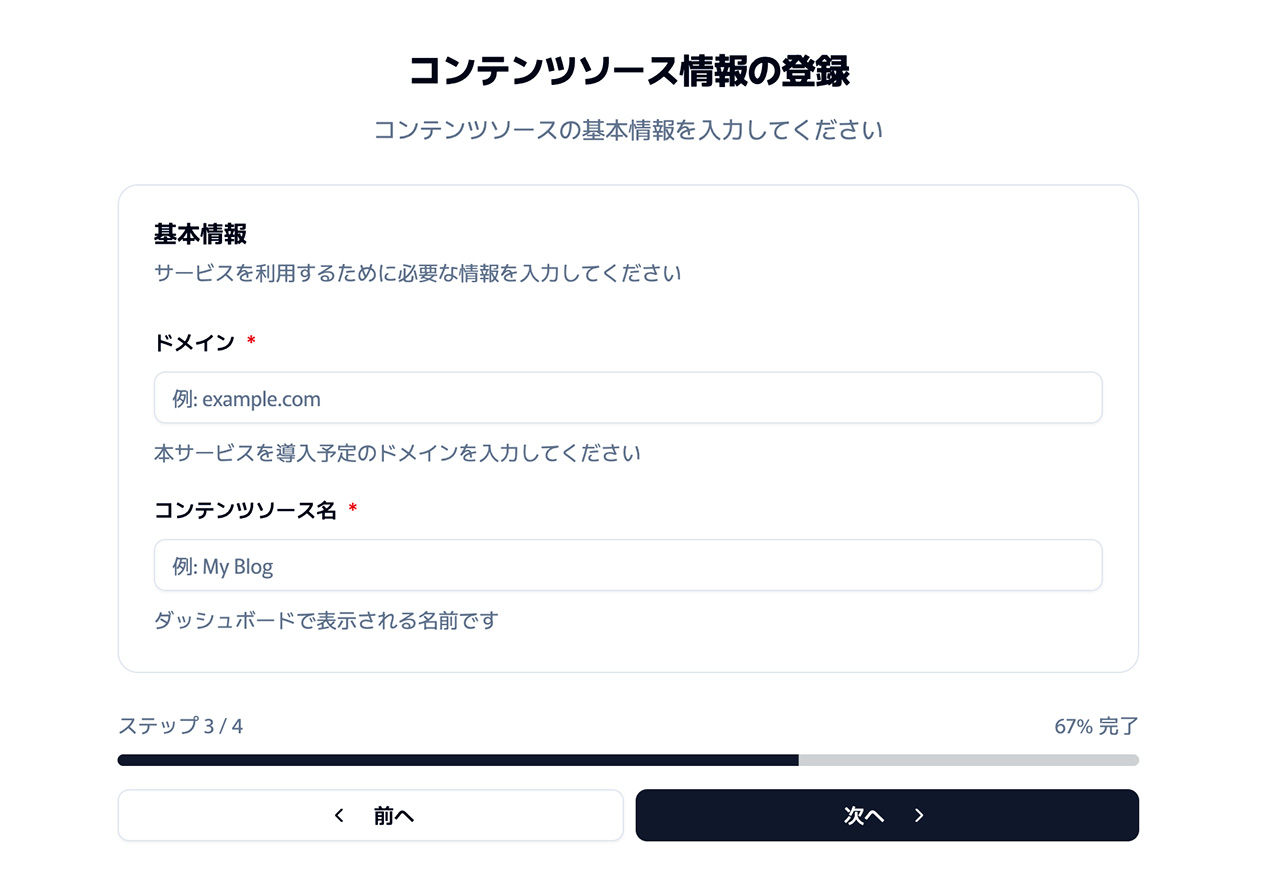
Task: Click the コンテンツソース名 field label
Action: [245, 510]
